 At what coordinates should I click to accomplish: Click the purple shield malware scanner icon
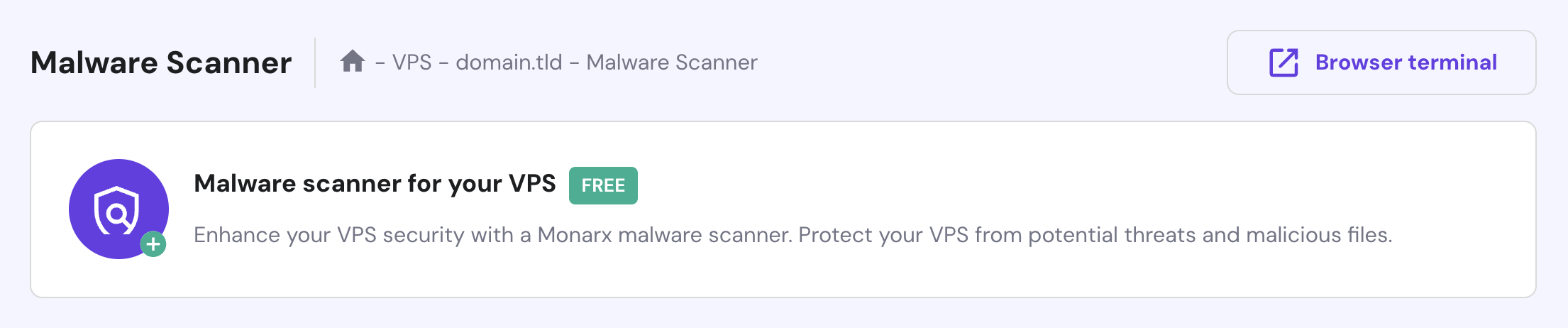118,209
